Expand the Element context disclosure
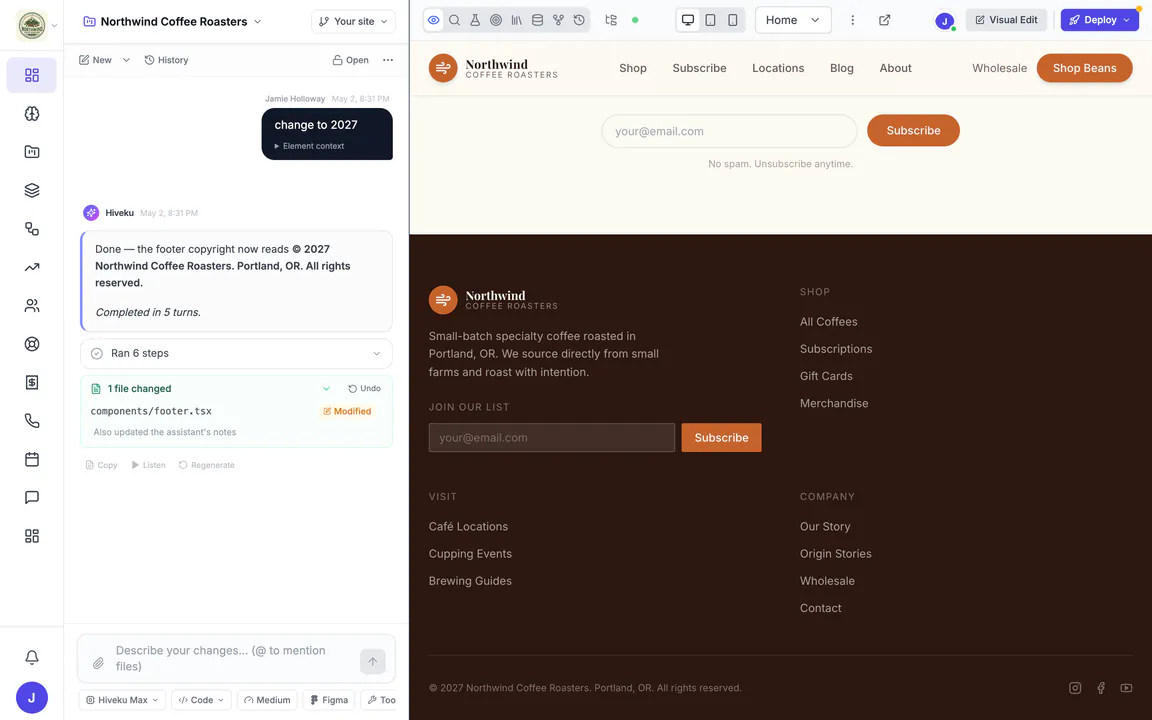The image size is (1152, 720). click(309, 146)
